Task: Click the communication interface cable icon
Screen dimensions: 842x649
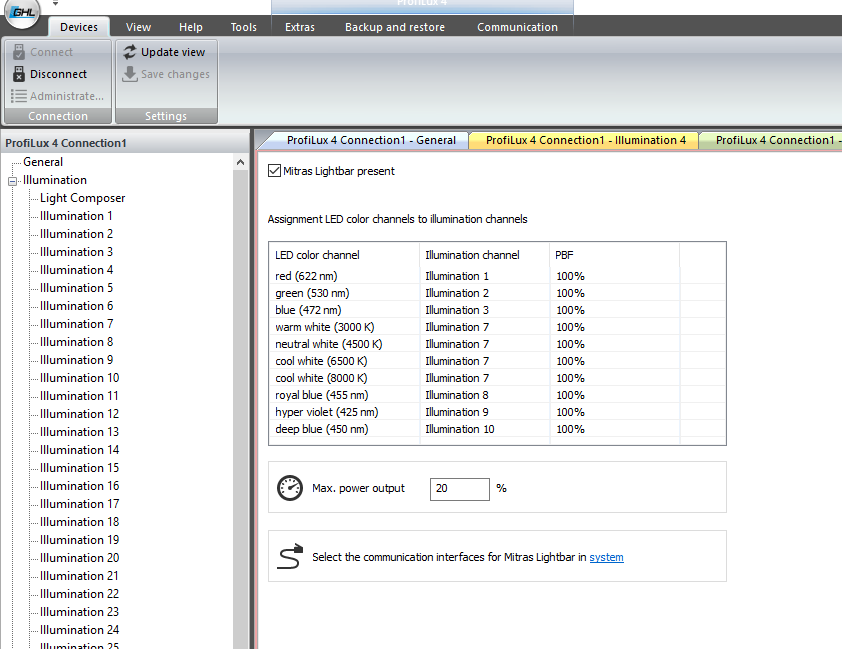Action: tap(290, 557)
